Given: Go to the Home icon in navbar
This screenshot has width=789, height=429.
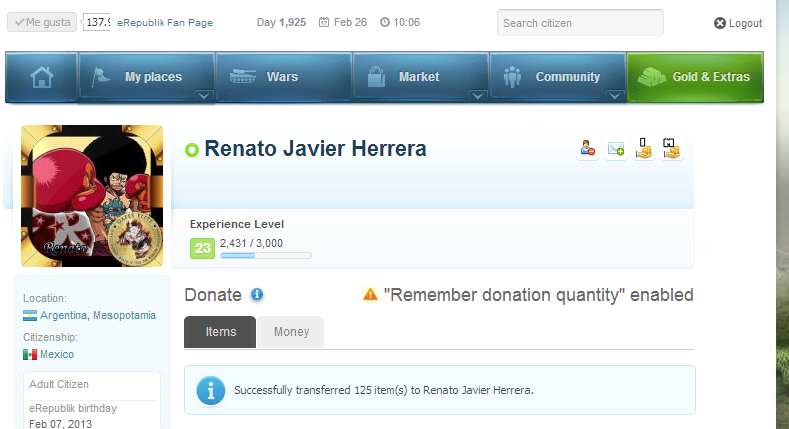Looking at the screenshot, I should click(41, 77).
